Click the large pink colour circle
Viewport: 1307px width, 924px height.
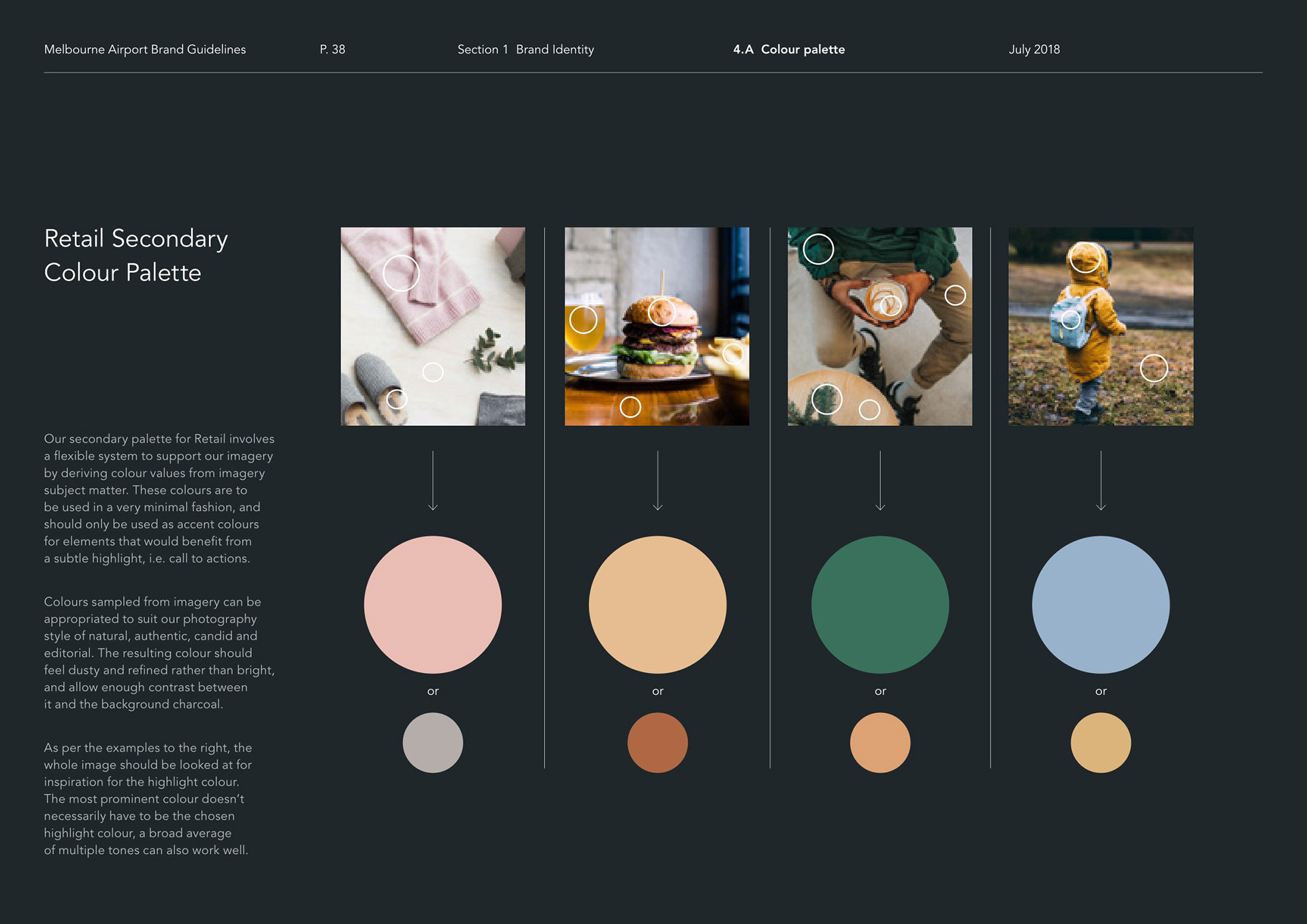coord(433,604)
